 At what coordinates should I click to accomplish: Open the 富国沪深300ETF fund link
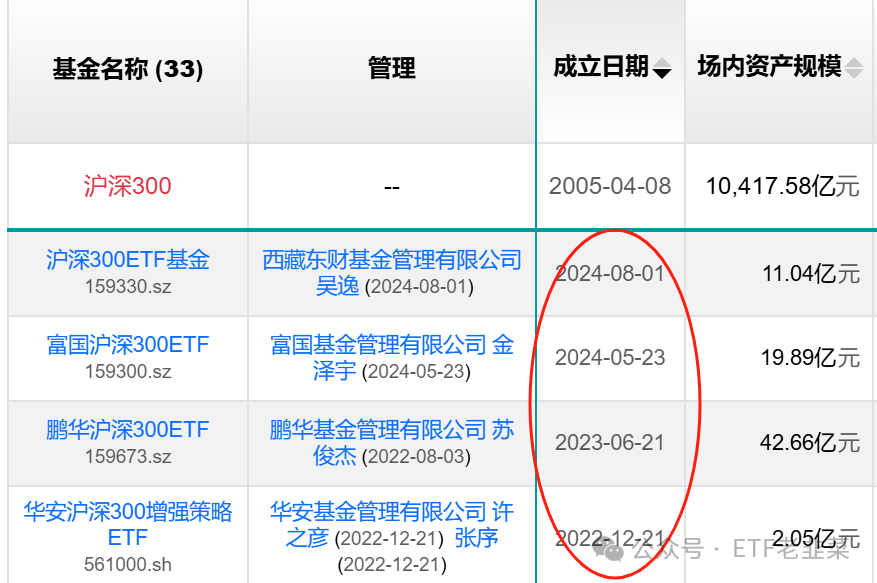tap(127, 344)
